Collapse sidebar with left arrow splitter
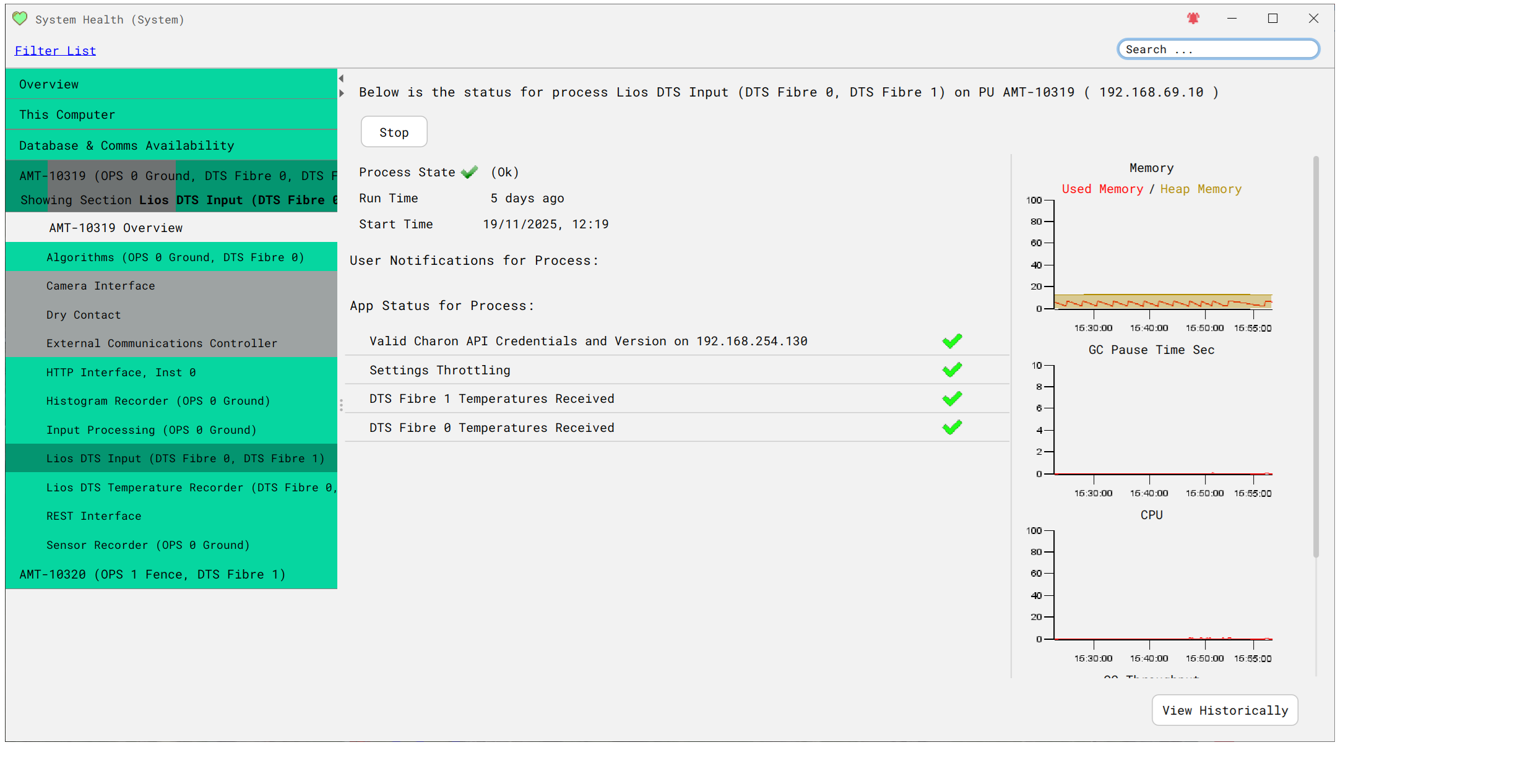Viewport: 1520px width, 784px height. point(341,79)
